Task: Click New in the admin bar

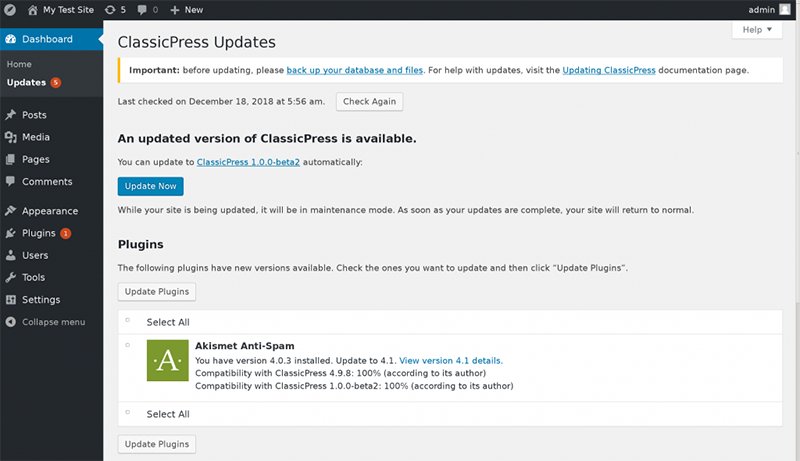Action: pyautogui.click(x=194, y=10)
